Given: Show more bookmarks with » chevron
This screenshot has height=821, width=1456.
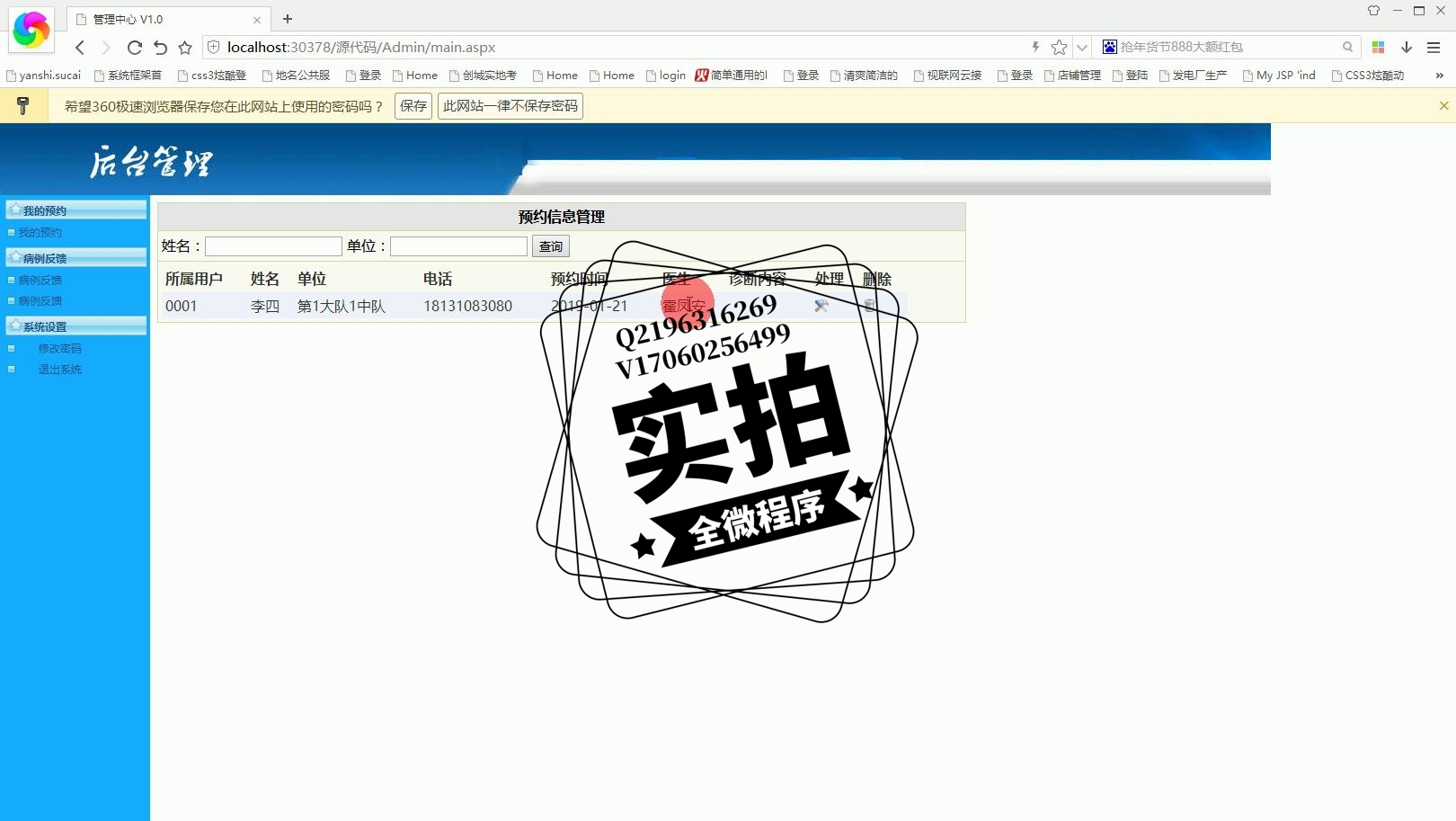Looking at the screenshot, I should [1439, 76].
